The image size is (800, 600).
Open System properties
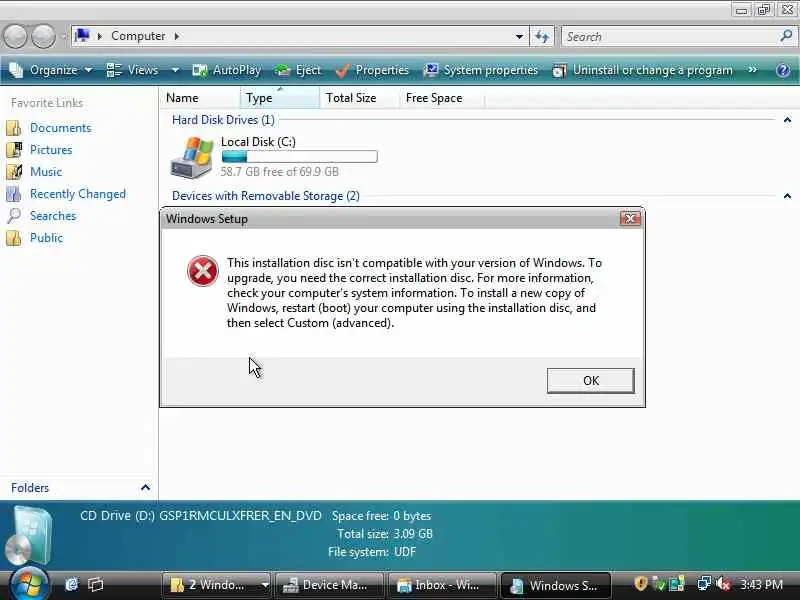(480, 70)
